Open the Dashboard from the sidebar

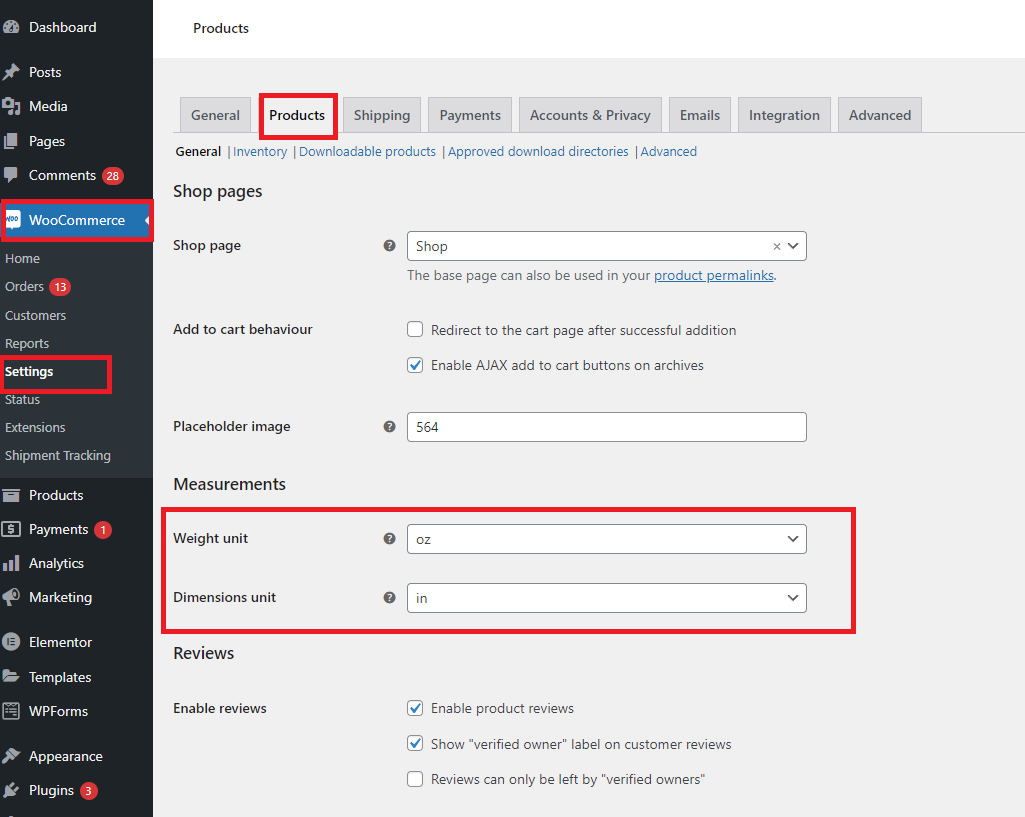click(x=60, y=26)
